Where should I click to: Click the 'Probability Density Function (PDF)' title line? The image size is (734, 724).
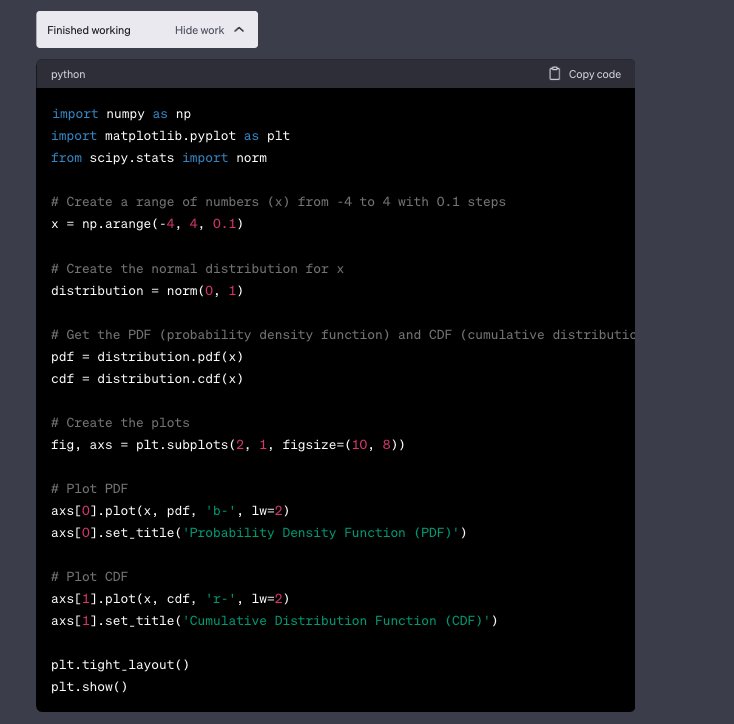[x=259, y=533]
